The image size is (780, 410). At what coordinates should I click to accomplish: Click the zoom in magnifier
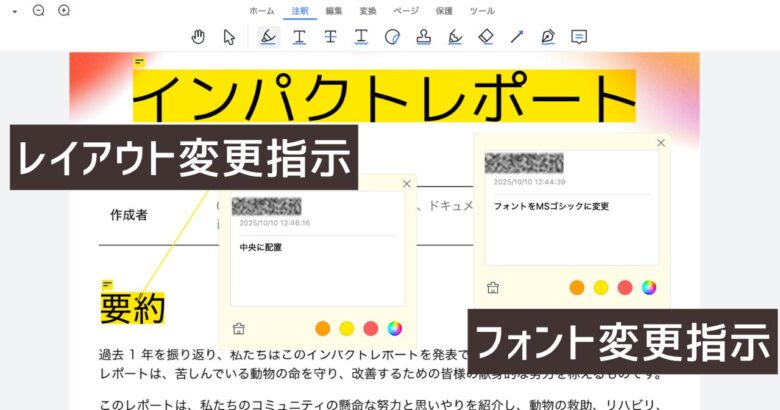pyautogui.click(x=64, y=10)
